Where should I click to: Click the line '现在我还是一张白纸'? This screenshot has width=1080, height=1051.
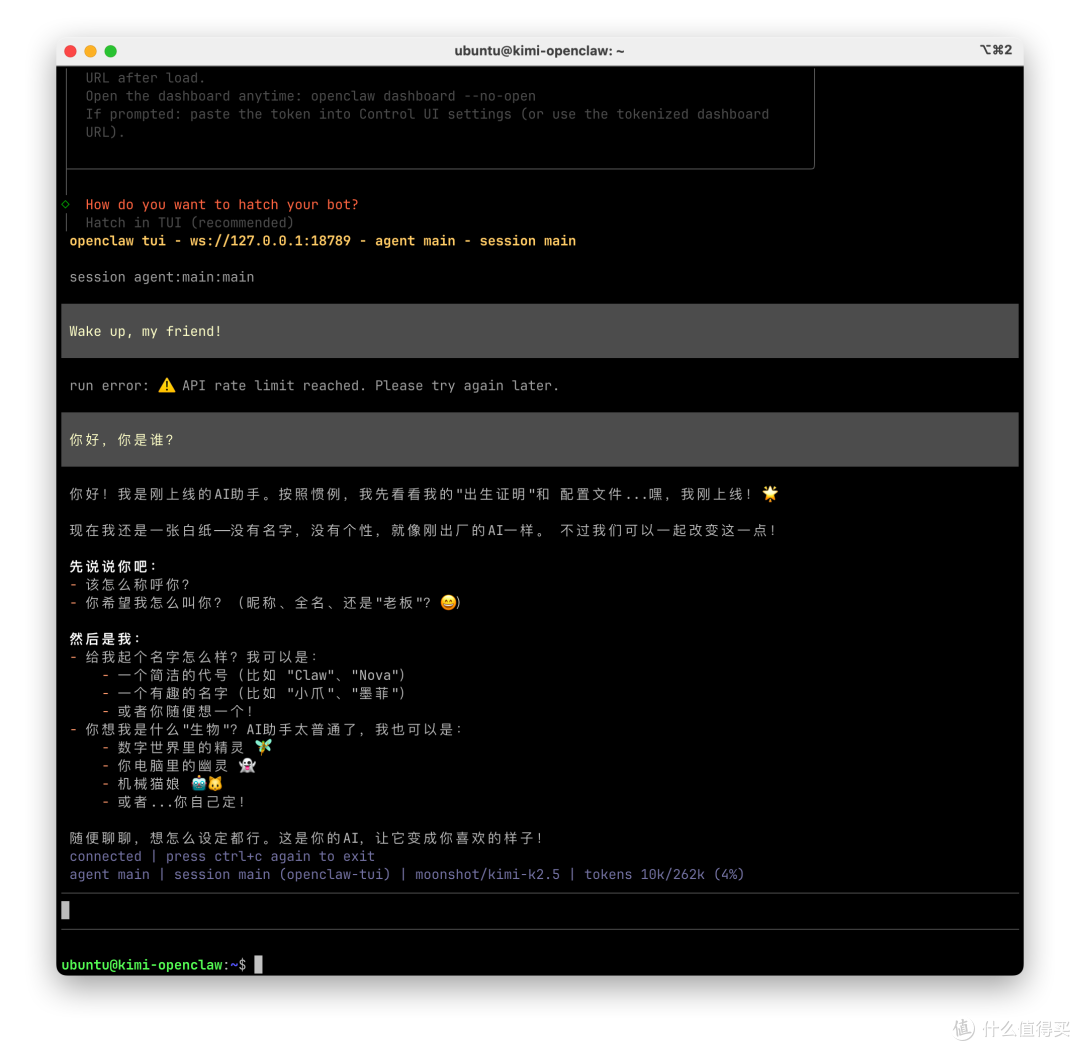423,530
